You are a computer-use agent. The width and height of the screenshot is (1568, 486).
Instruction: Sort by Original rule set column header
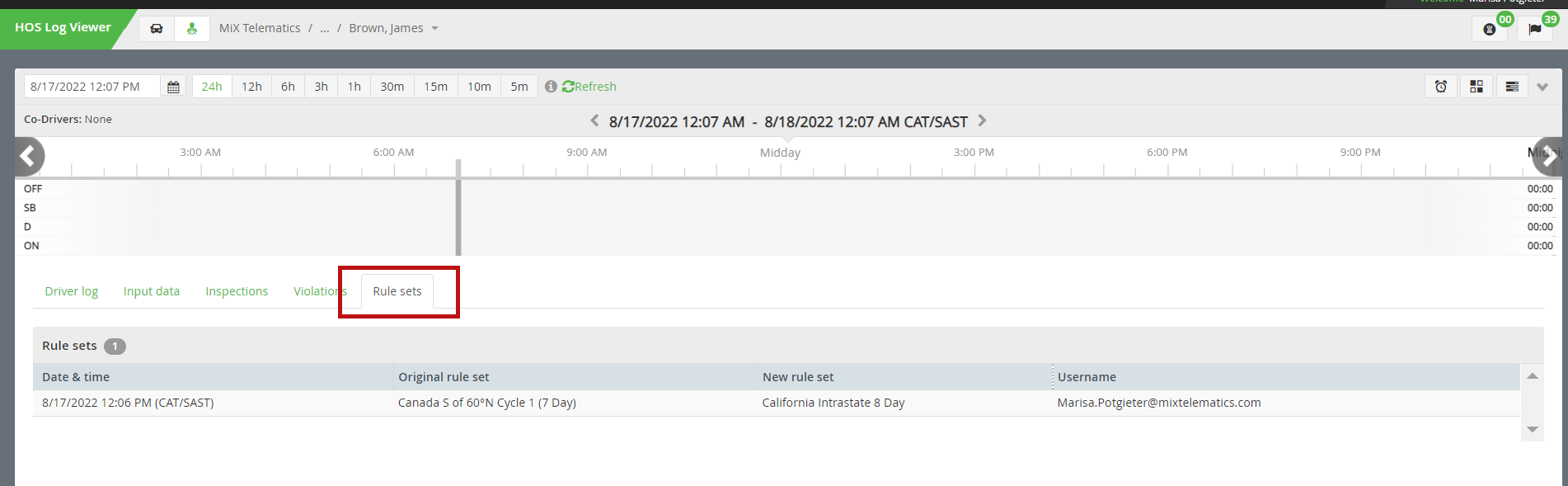575,377
